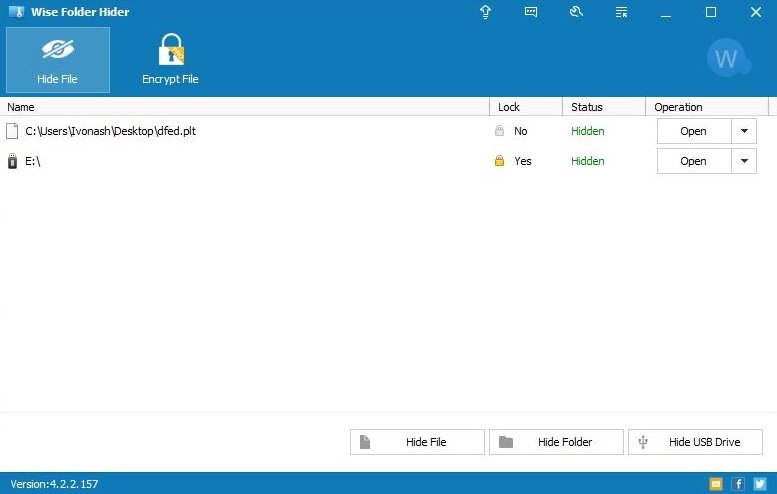The image size is (777, 494).
Task: Maximize the Wise Folder Hider window
Action: coord(711,12)
